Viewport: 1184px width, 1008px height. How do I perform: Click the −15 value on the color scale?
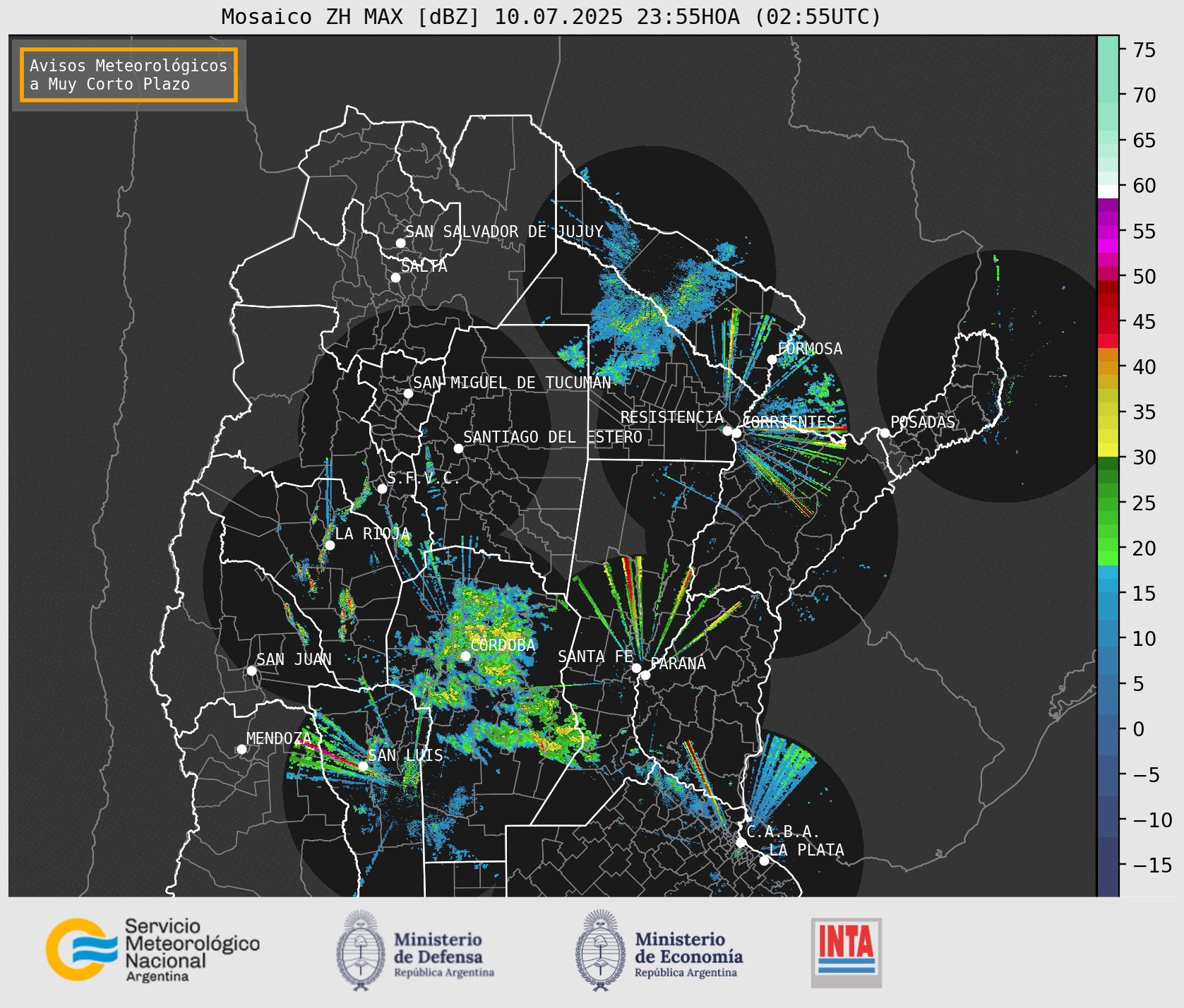point(1152,865)
